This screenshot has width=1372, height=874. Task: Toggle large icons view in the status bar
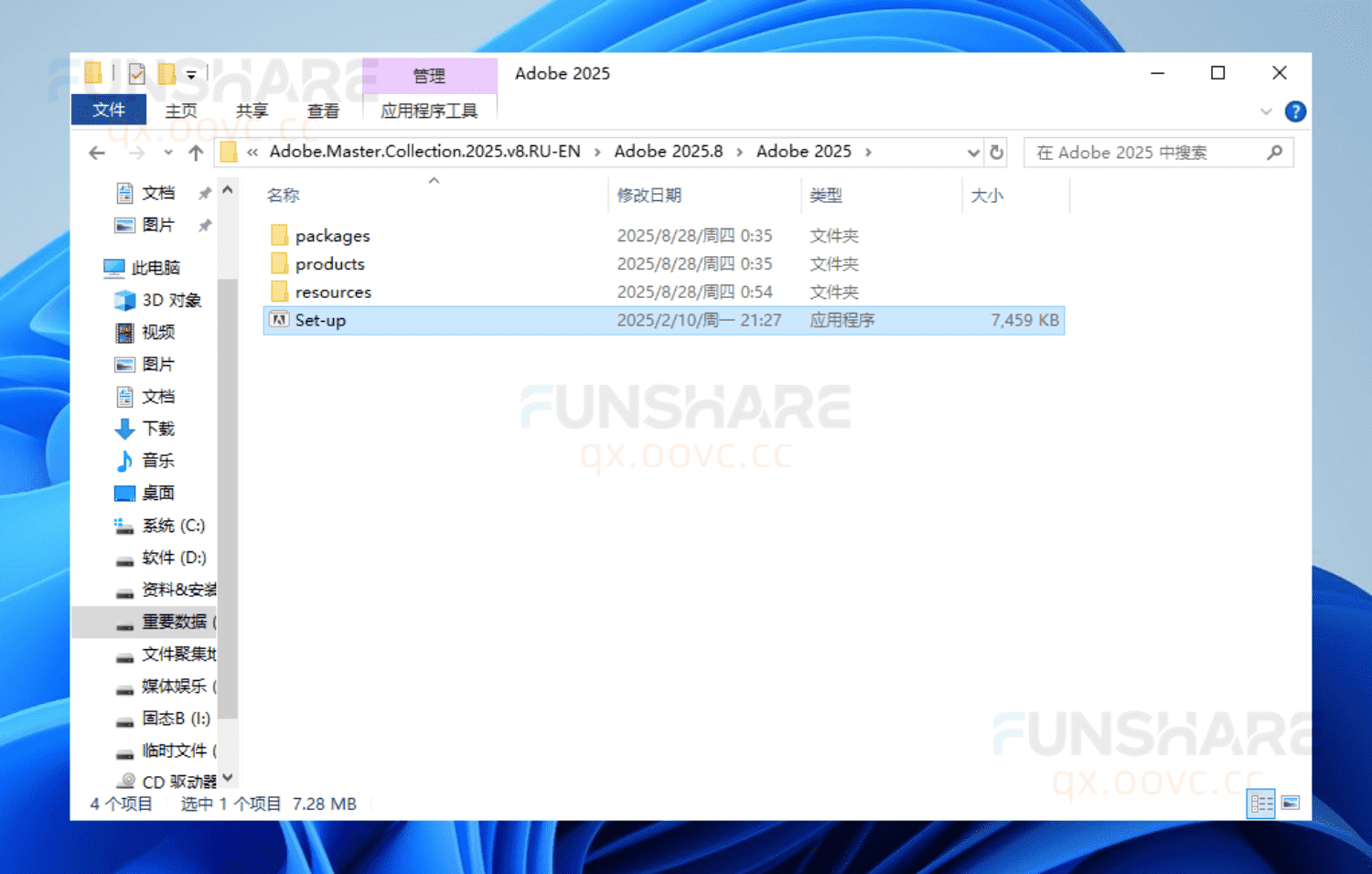[x=1289, y=802]
